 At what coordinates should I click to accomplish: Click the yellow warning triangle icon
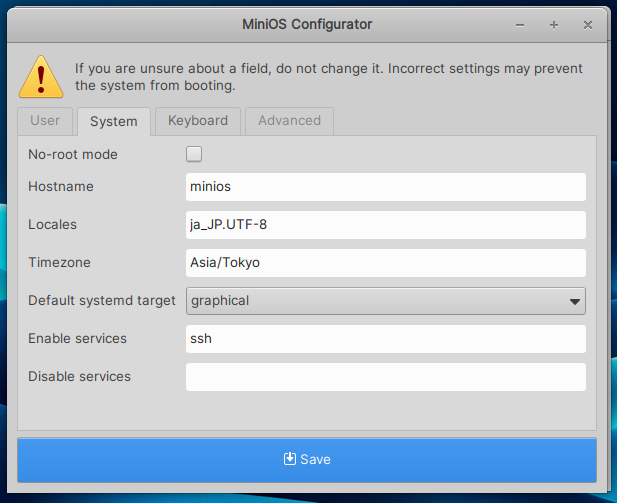pyautogui.click(x=41, y=76)
